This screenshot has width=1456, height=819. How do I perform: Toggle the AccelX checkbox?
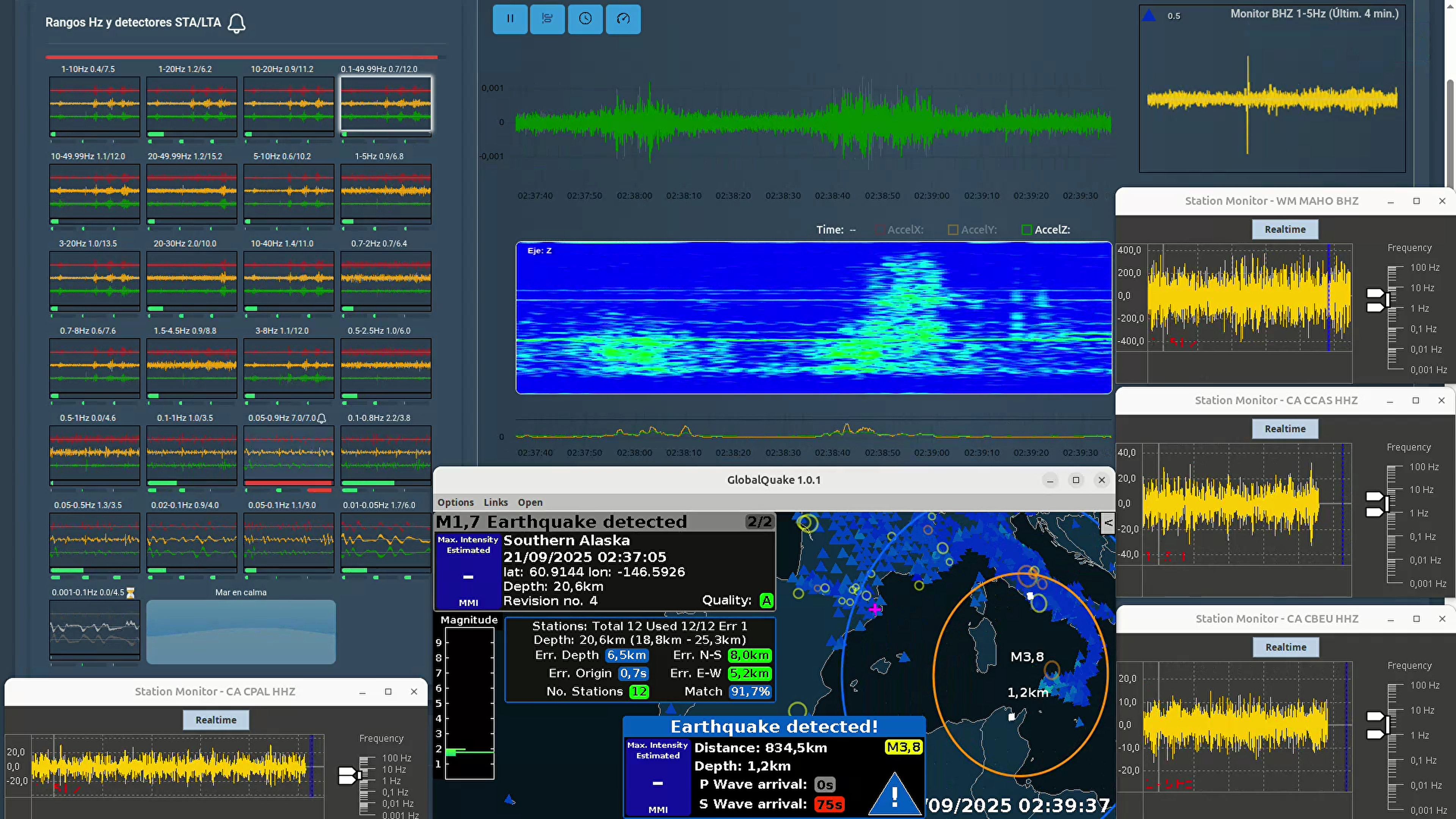click(x=880, y=229)
